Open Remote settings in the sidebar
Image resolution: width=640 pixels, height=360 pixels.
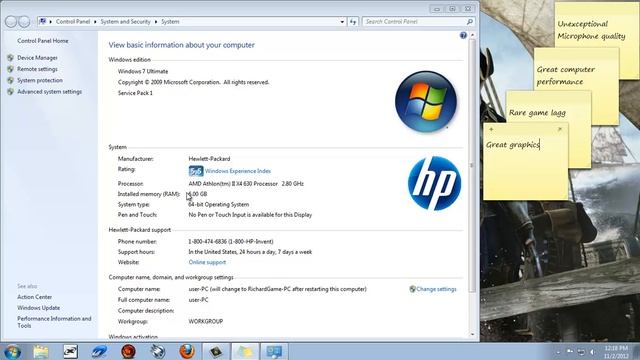click(x=37, y=69)
